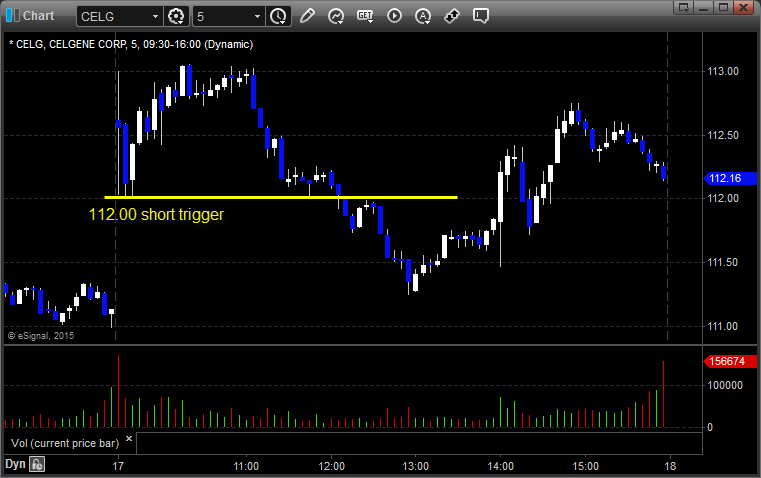Start bar replay with play icon

click(x=394, y=16)
